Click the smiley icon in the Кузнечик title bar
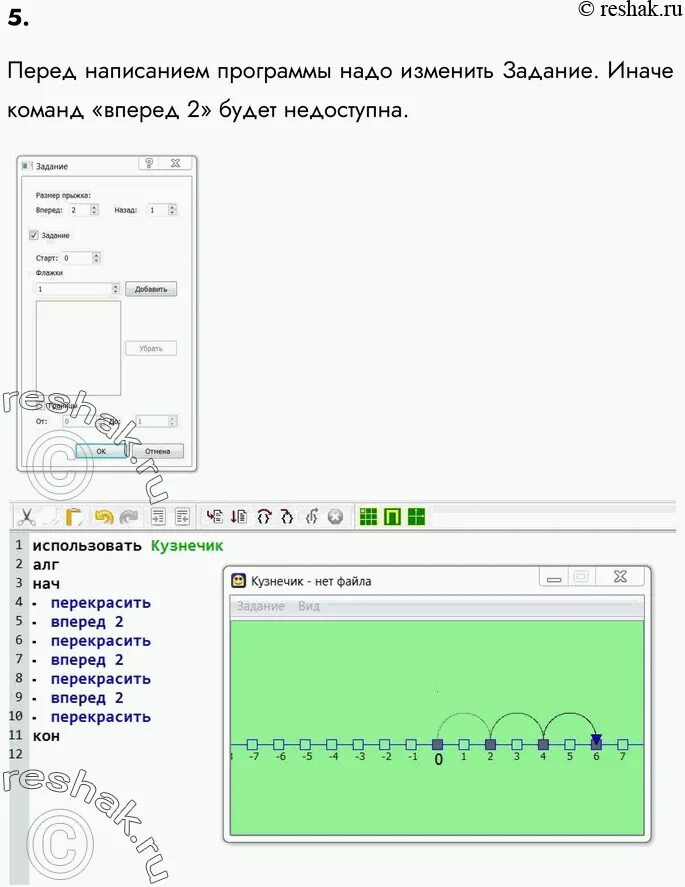 tap(239, 580)
